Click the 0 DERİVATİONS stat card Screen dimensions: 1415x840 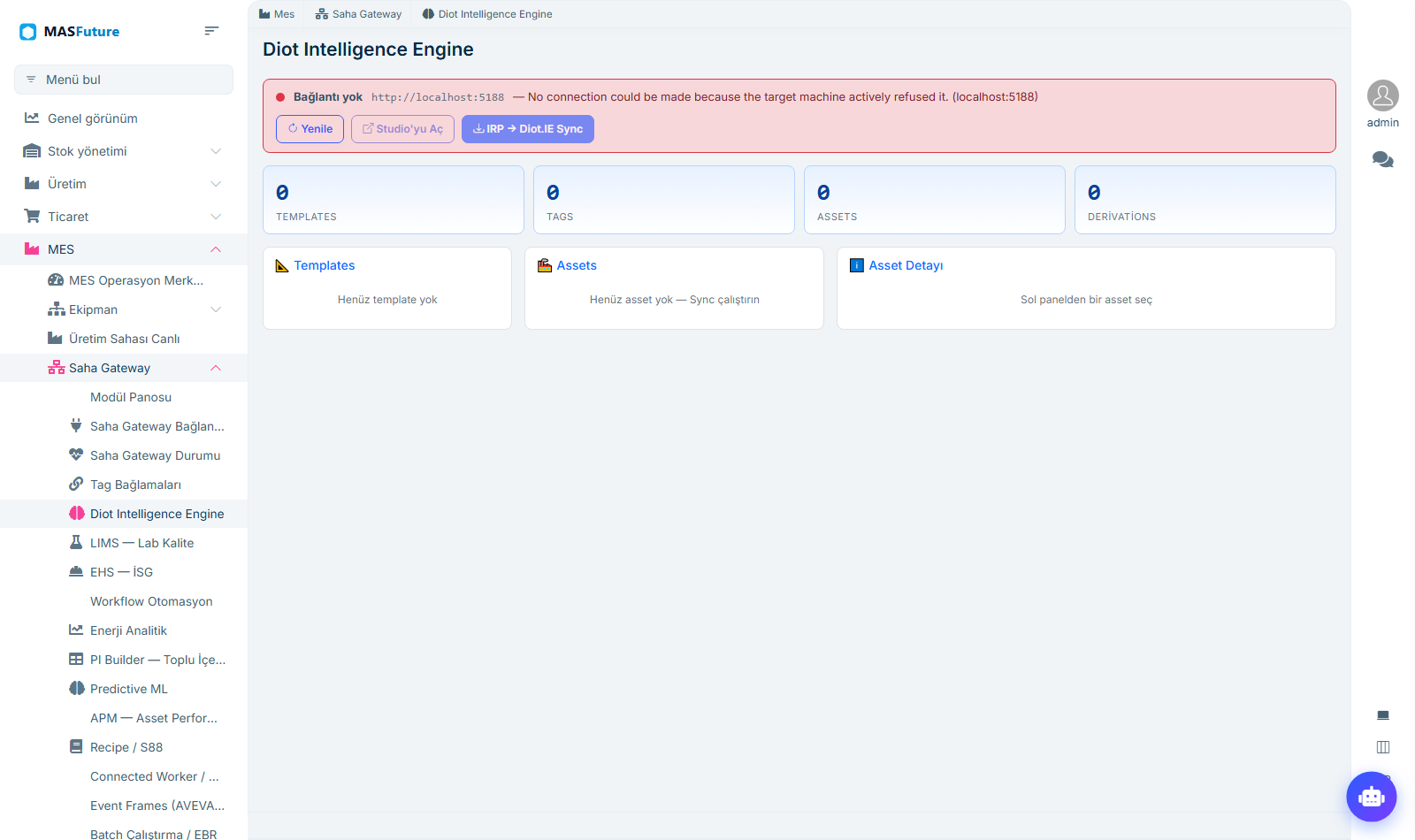tap(1205, 200)
